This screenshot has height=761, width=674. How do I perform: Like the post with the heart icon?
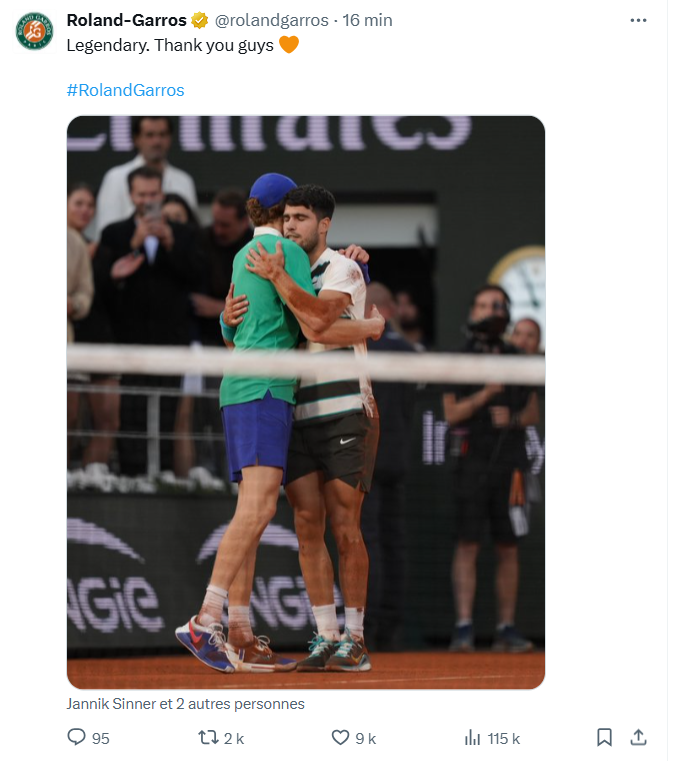point(340,738)
